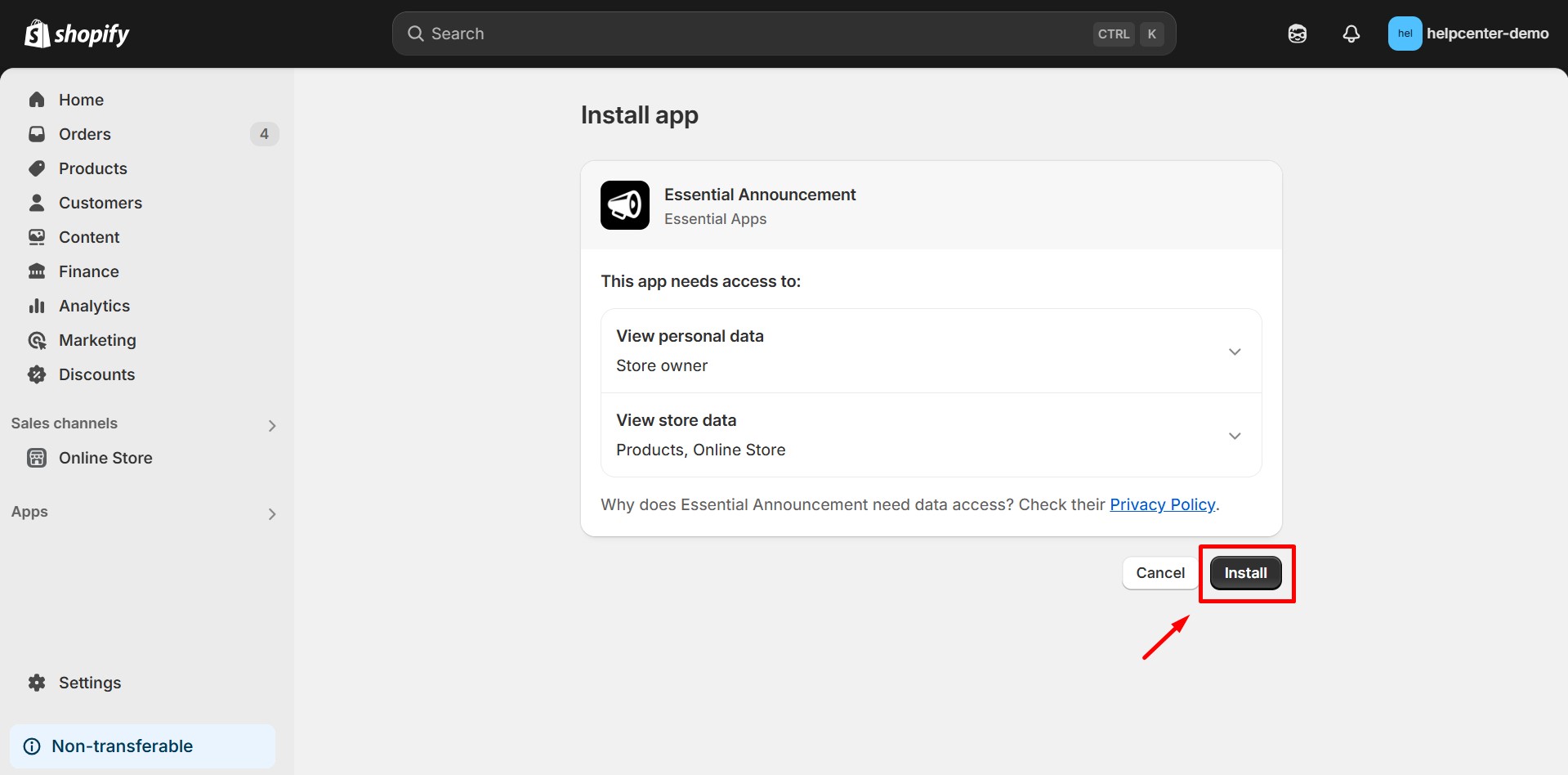Open Orders in the sidebar
This screenshot has height=775, width=1568.
tap(85, 134)
